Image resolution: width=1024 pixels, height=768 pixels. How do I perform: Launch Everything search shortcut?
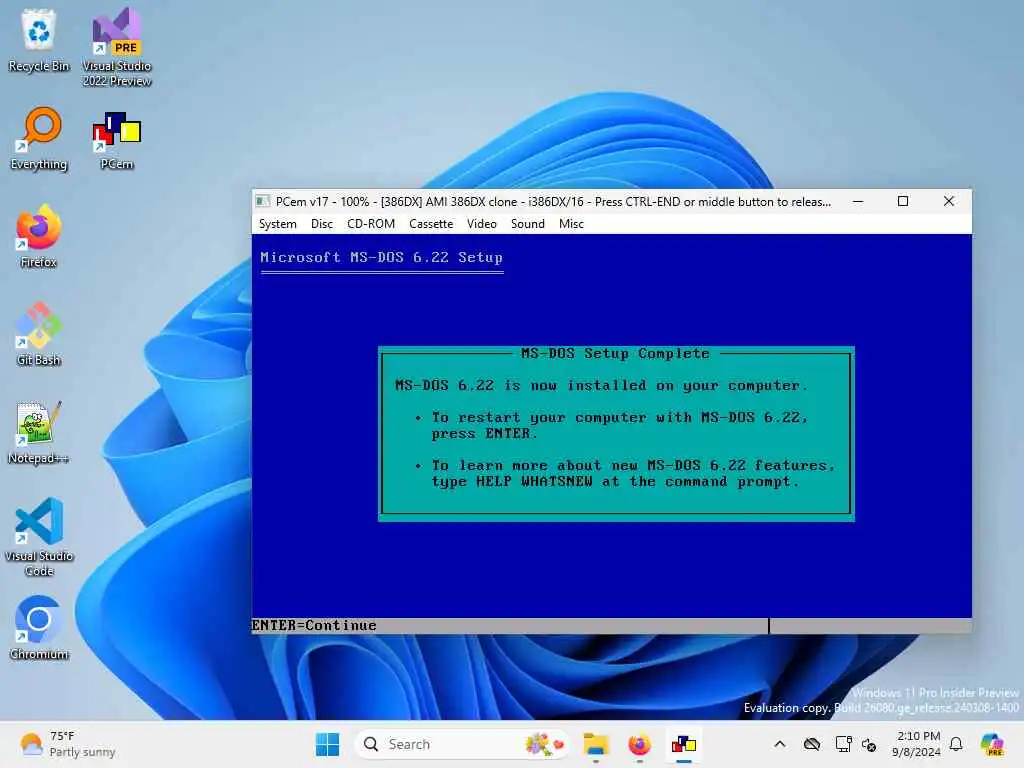pyautogui.click(x=39, y=138)
